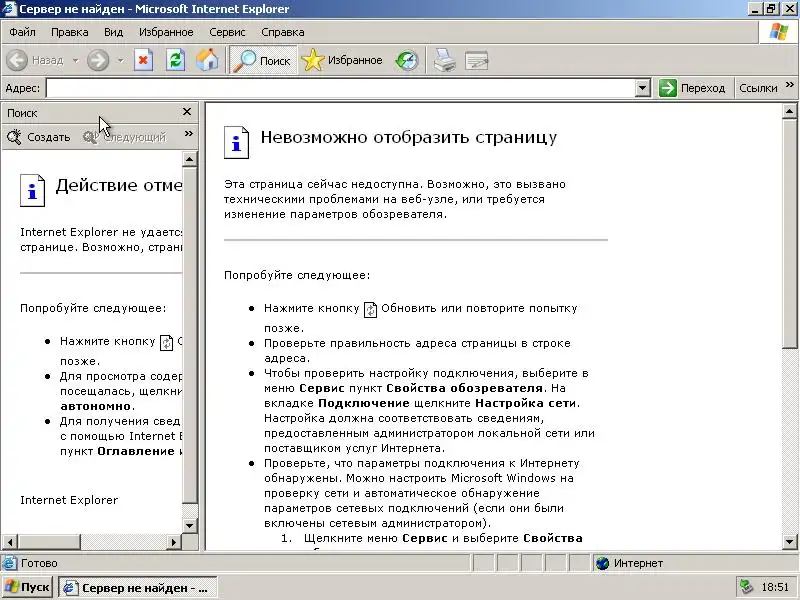Click search panel horizontal scroll left arrow
800x600 pixels.
click(x=10, y=542)
